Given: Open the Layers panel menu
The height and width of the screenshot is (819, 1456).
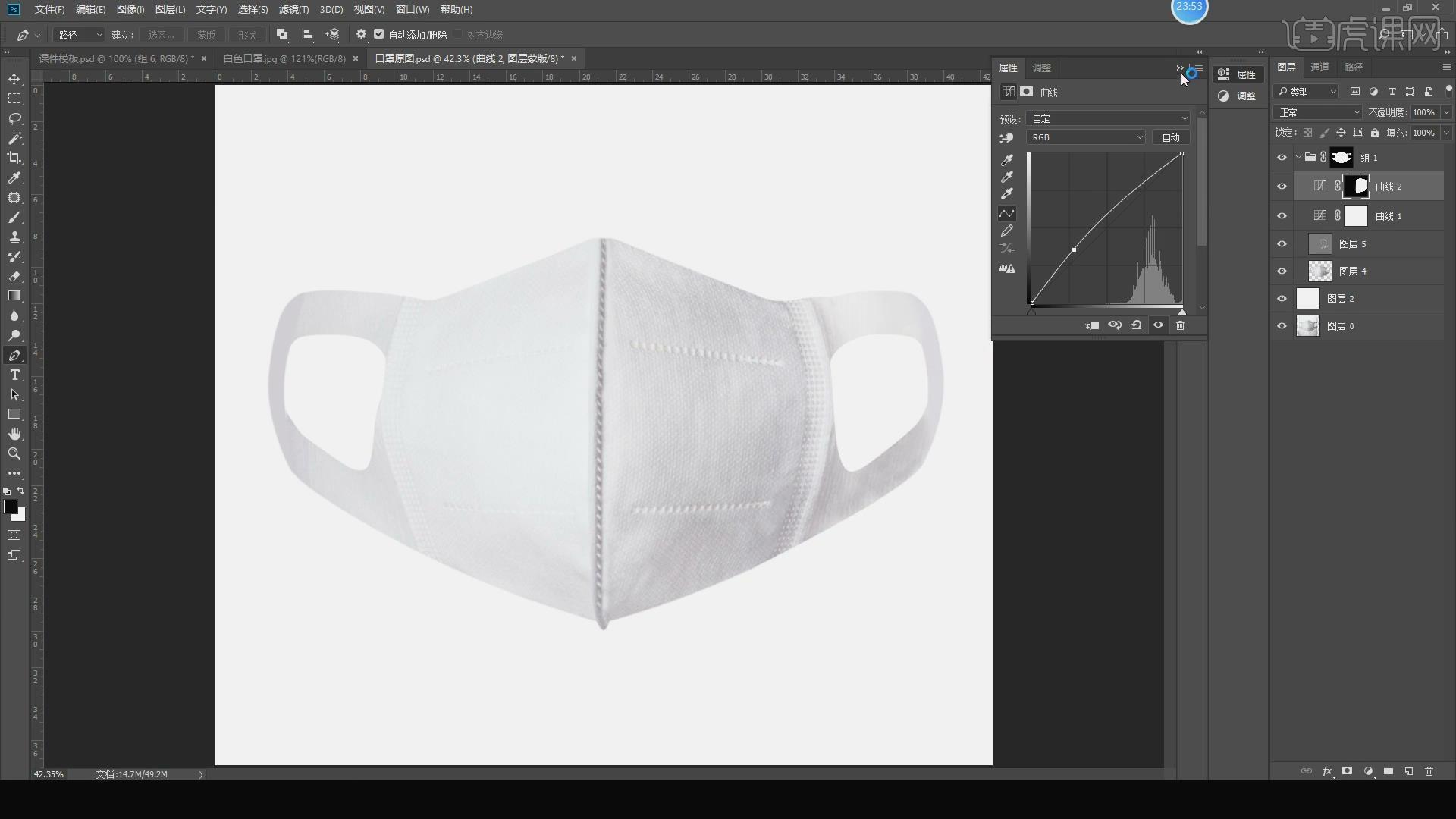Looking at the screenshot, I should (x=1446, y=67).
